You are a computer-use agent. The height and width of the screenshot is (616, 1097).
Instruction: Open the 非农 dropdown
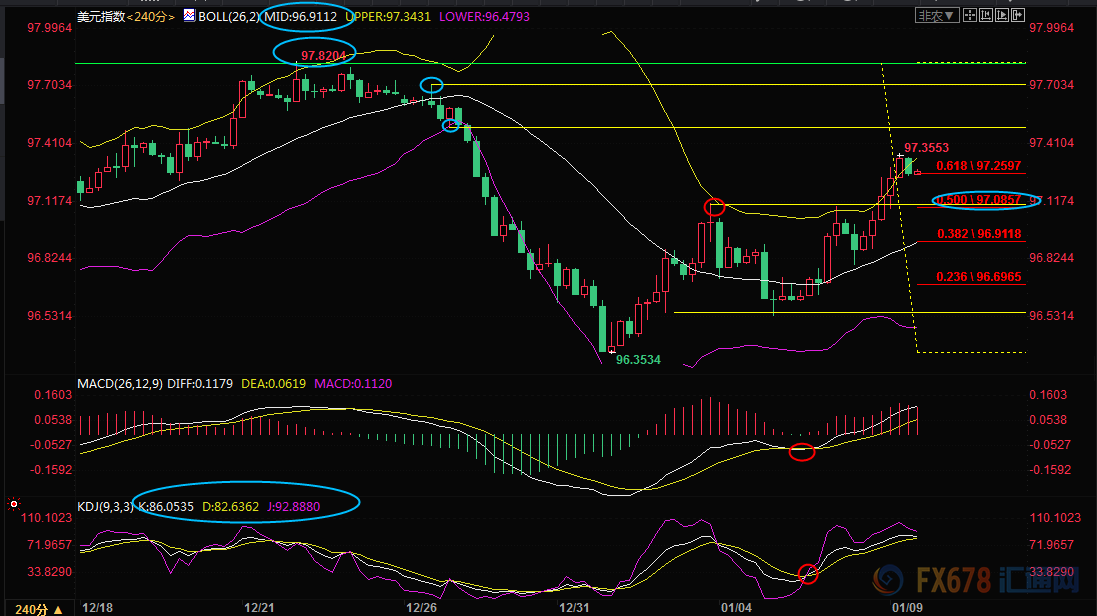[x=937, y=15]
